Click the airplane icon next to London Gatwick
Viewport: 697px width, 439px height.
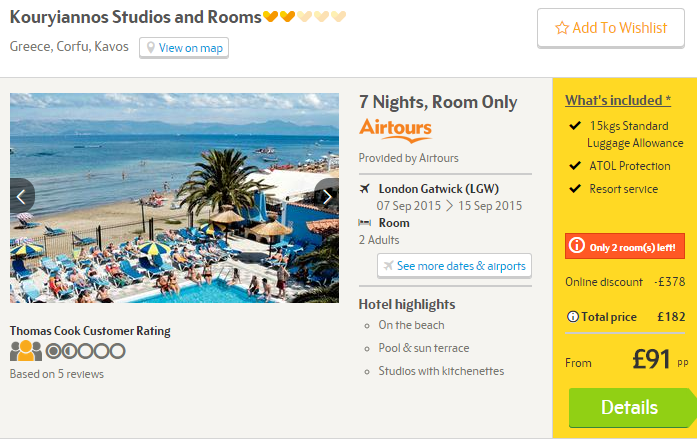[365, 189]
